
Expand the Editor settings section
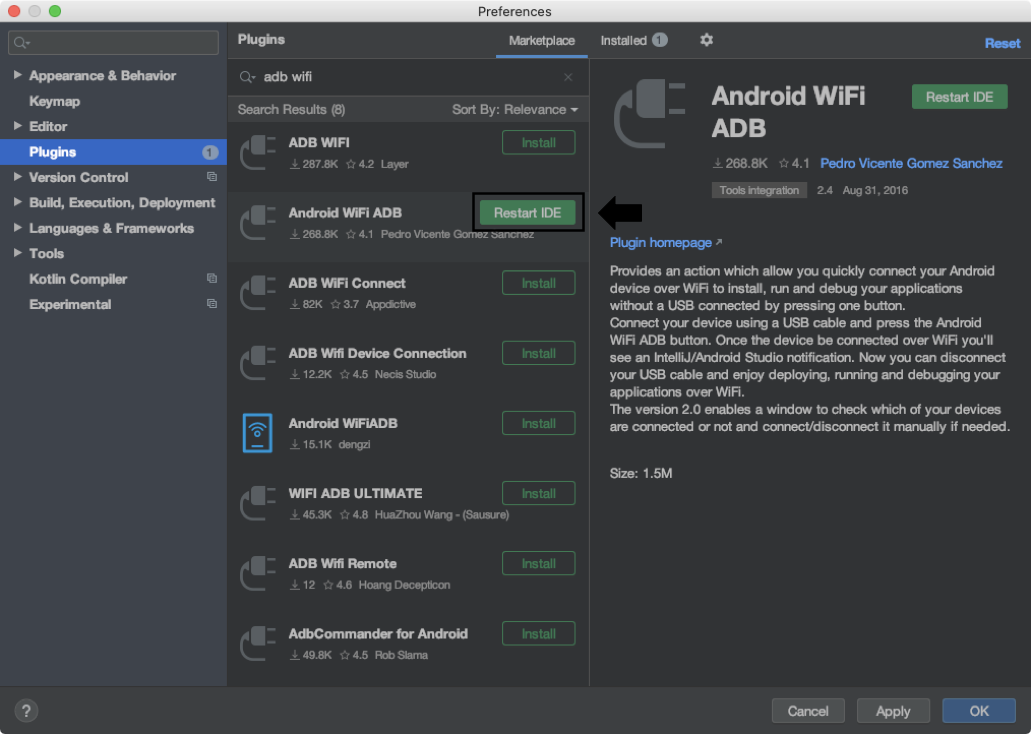tap(18, 126)
